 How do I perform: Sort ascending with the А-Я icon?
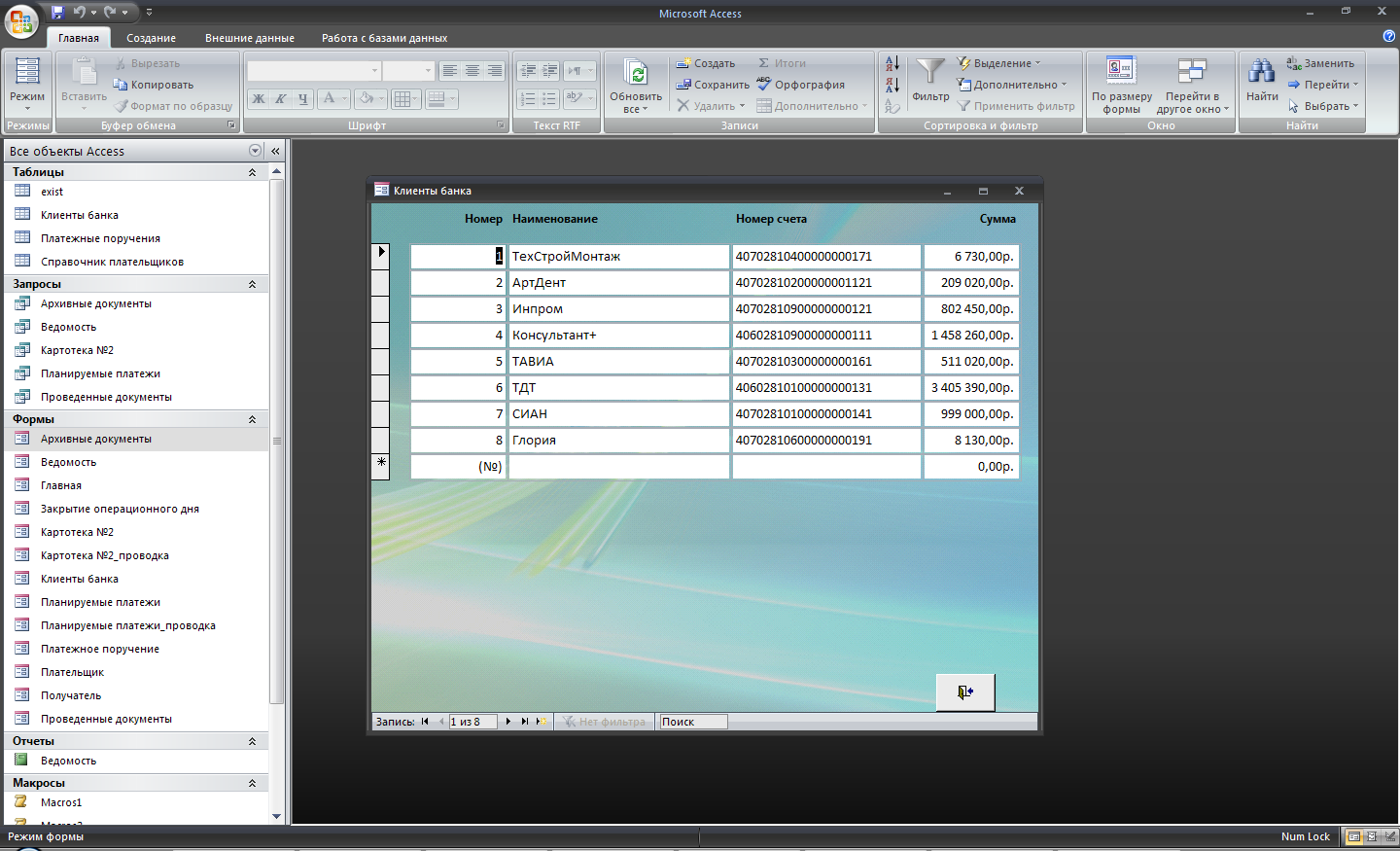pyautogui.click(x=892, y=64)
